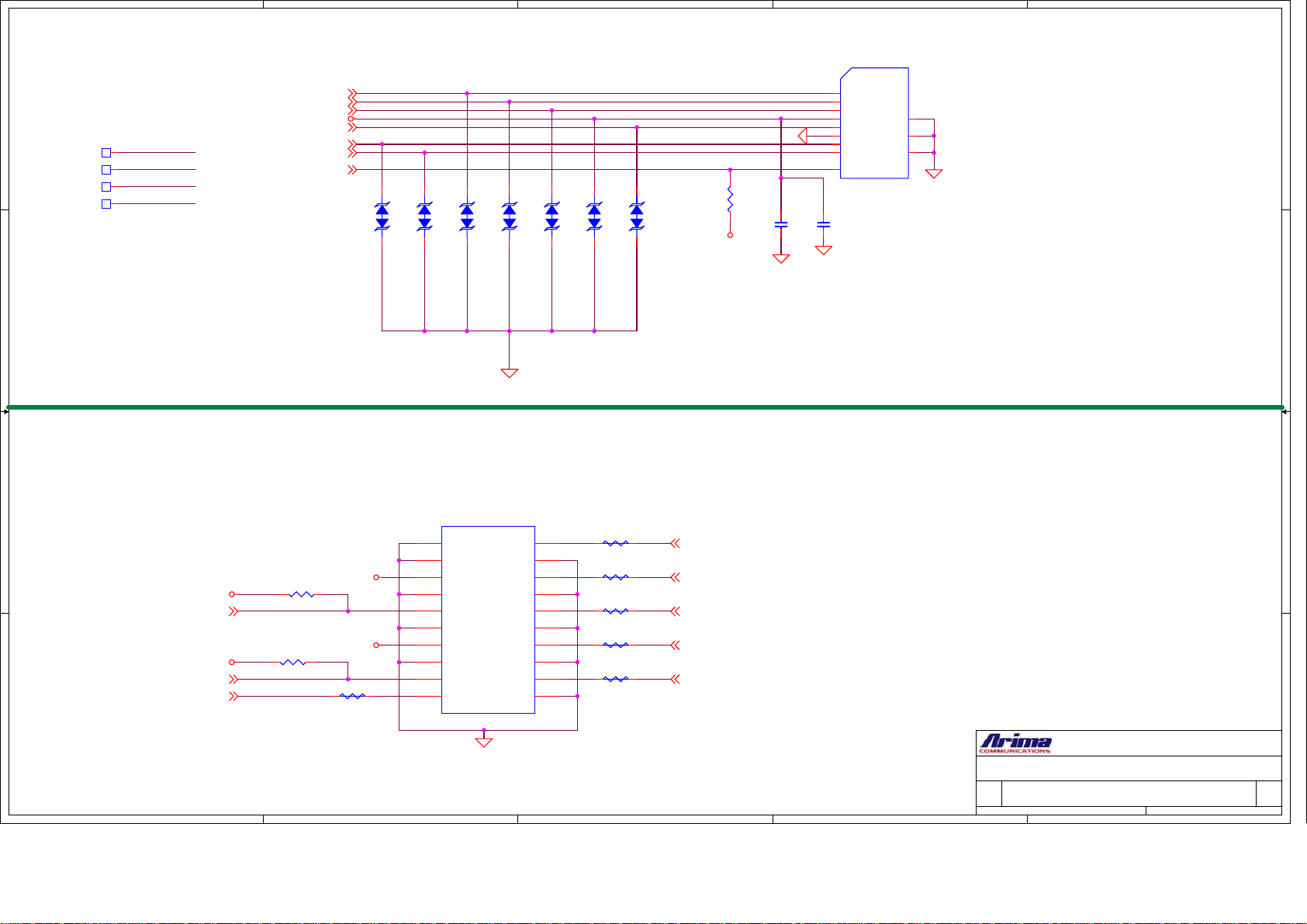Viewport: 1307px width, 924px height.
Task: Select the leftmost TVS diode symbol
Action: coord(382,216)
